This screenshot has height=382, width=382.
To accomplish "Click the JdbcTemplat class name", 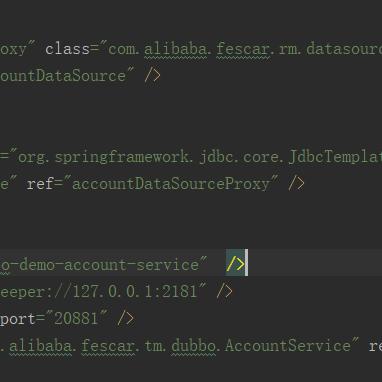I will pyautogui.click(x=335, y=157).
